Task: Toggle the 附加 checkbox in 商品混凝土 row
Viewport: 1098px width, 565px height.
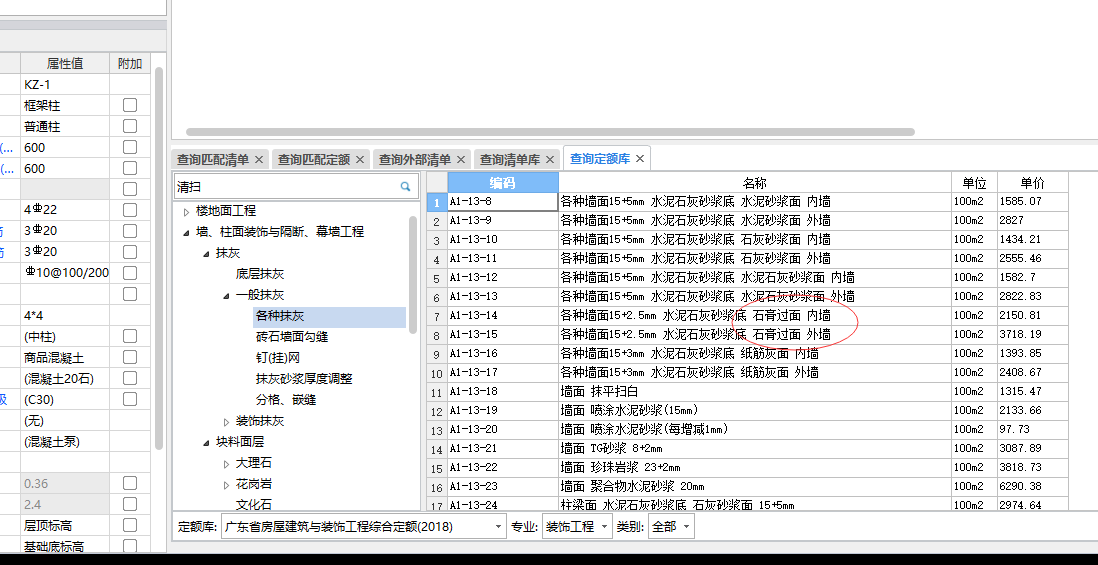Action: [x=130, y=357]
